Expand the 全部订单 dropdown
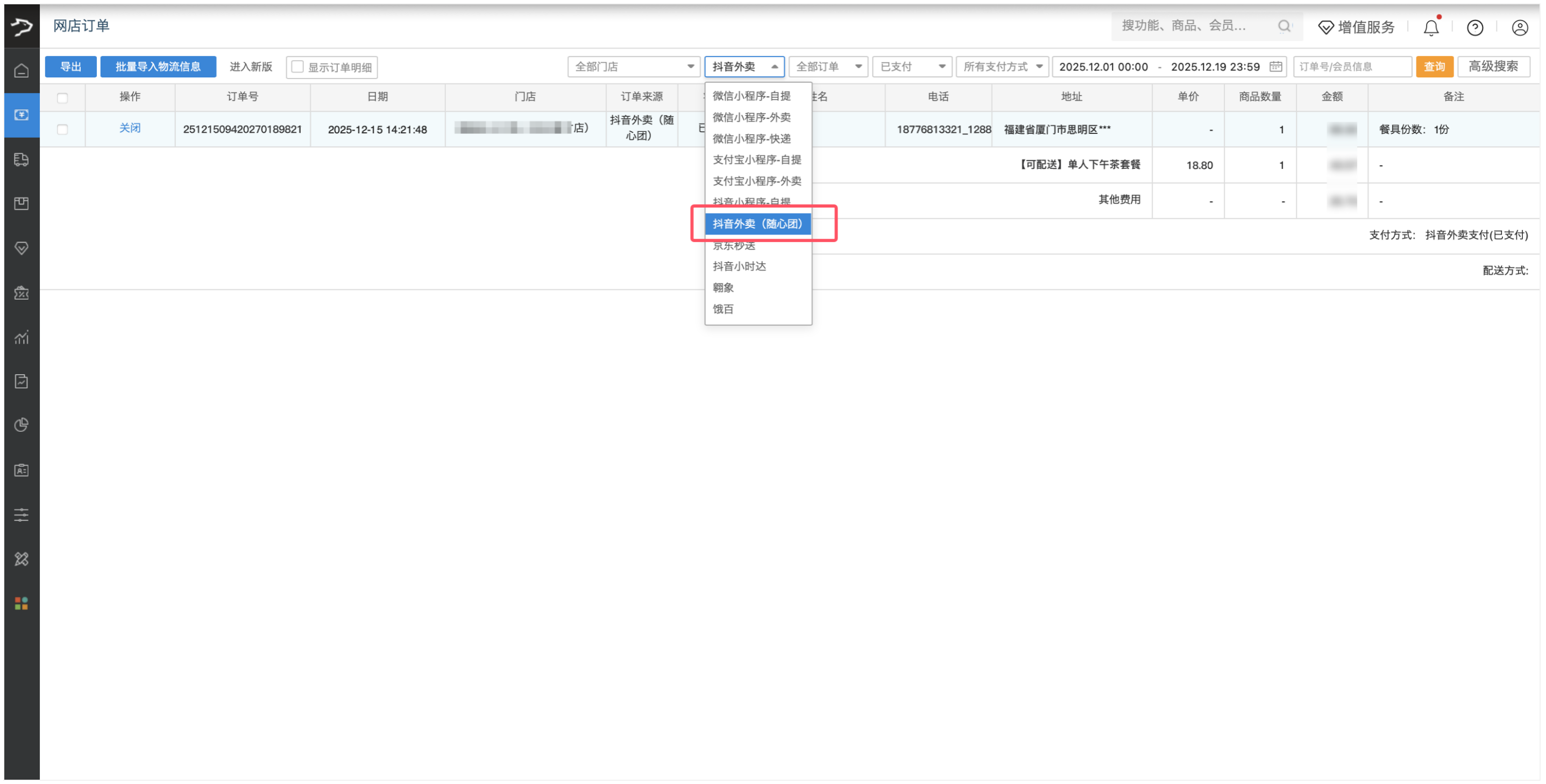 (828, 67)
